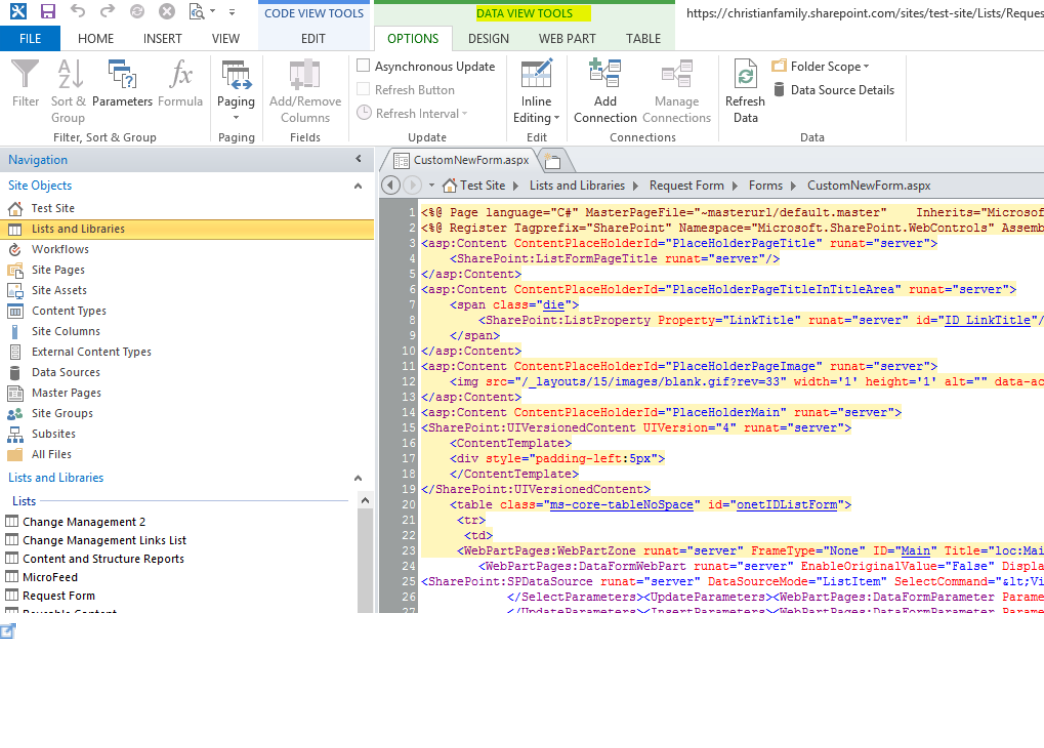Collapse the Site Objects section

pyautogui.click(x=358, y=186)
